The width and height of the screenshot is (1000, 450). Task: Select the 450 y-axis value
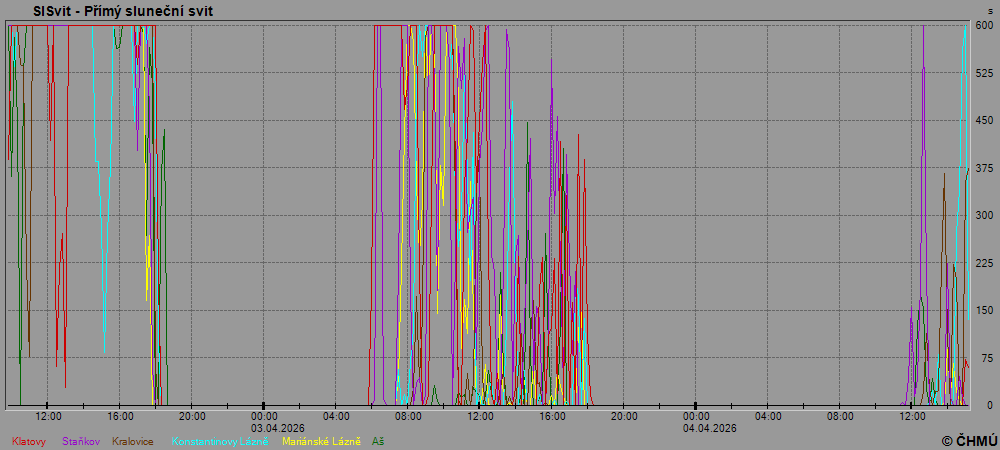[984, 120]
